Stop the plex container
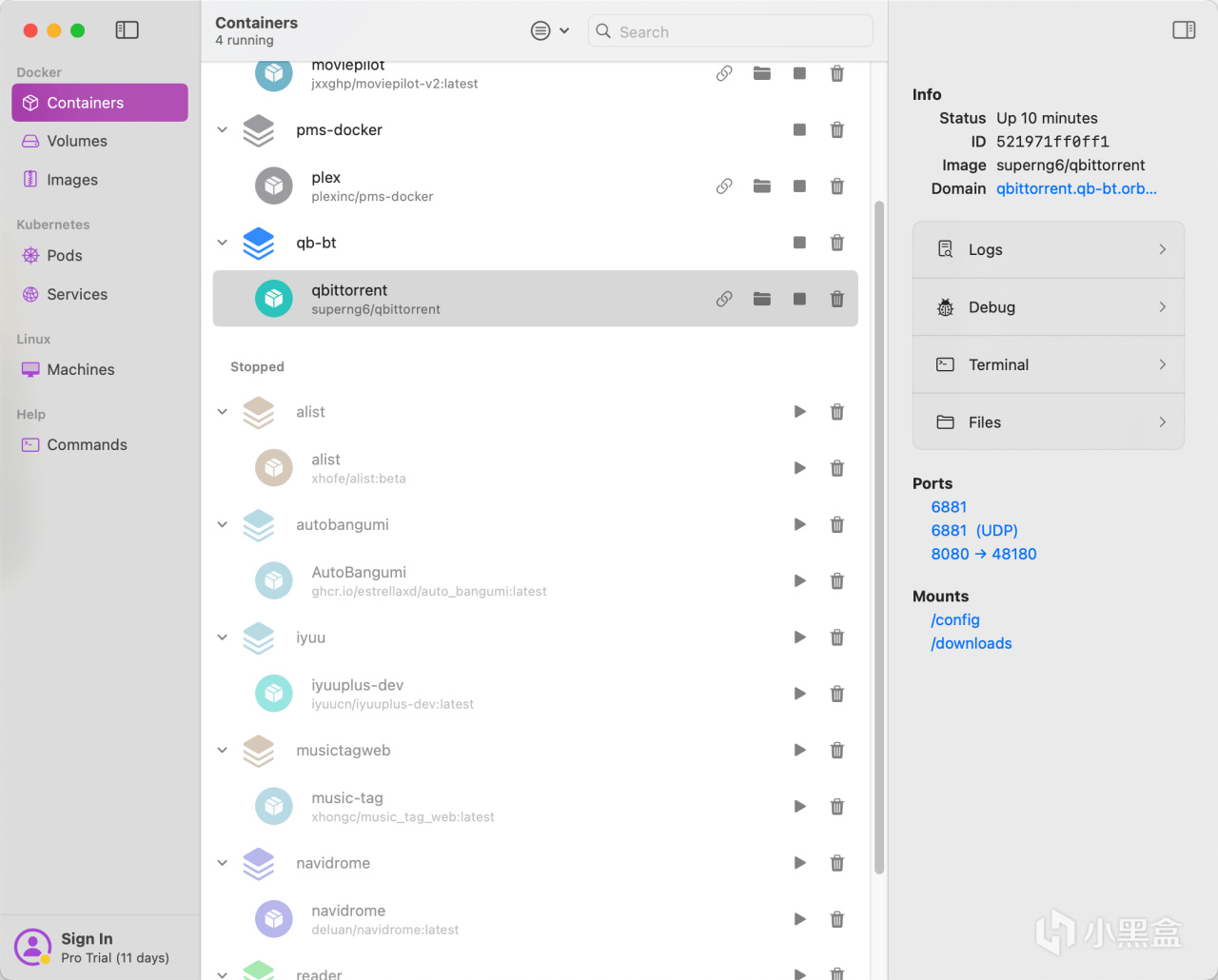This screenshot has height=980, width=1218. click(799, 186)
